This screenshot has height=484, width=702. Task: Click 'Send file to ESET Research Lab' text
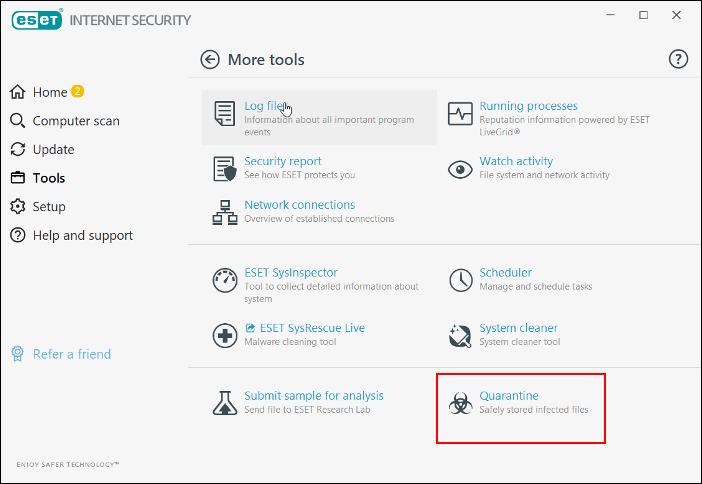click(307, 410)
